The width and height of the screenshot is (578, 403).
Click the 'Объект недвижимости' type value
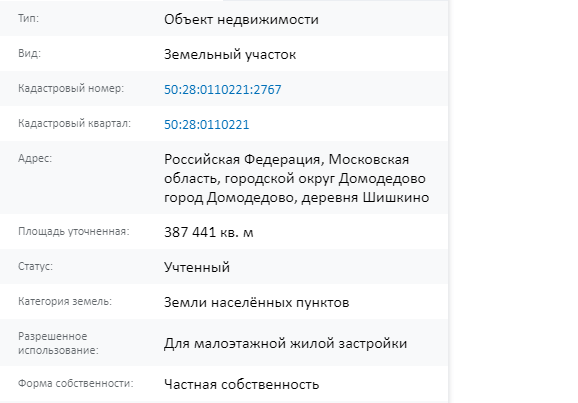point(241,20)
